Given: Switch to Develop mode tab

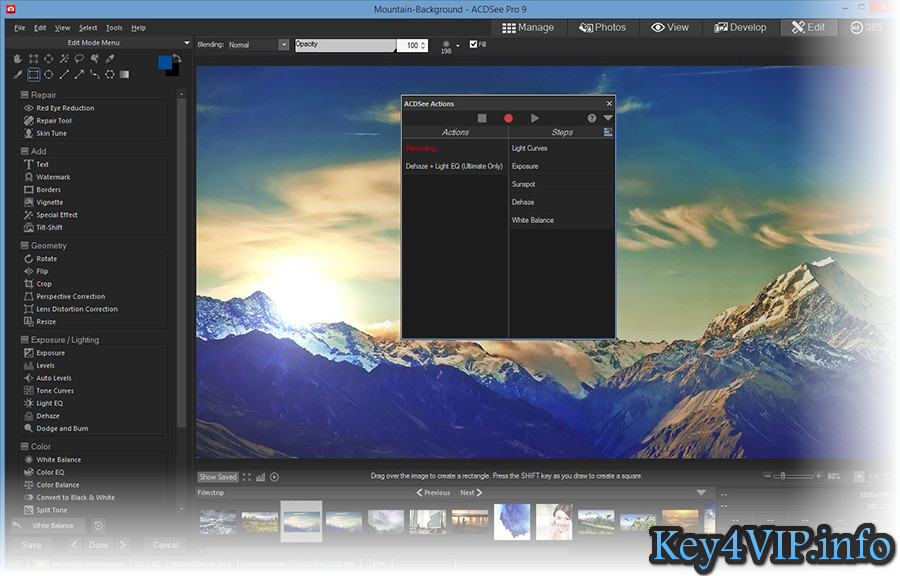Looking at the screenshot, I should pyautogui.click(x=740, y=28).
